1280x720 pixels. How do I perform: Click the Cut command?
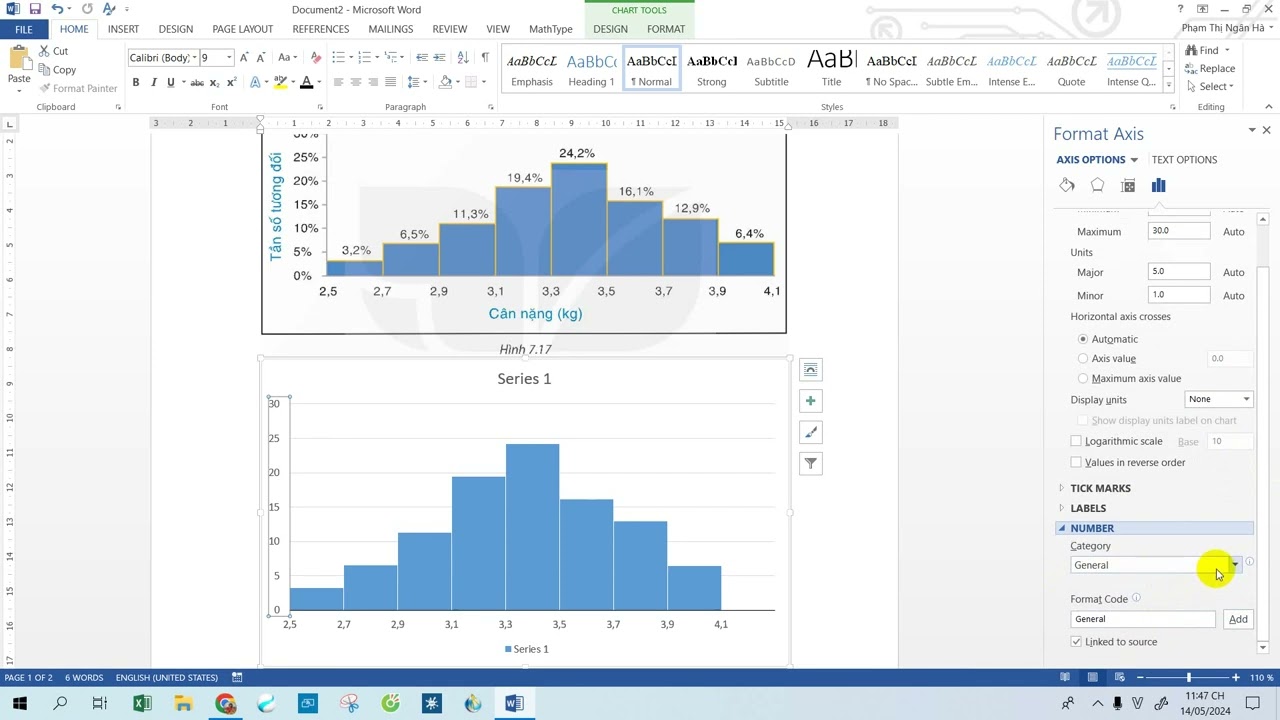(54, 51)
